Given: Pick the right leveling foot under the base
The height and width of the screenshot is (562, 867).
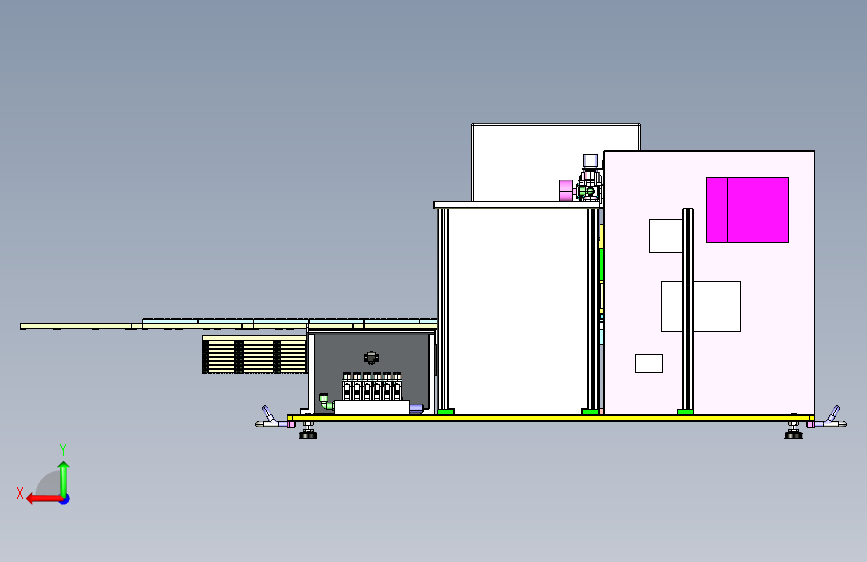Looking at the screenshot, I should click(x=793, y=430).
